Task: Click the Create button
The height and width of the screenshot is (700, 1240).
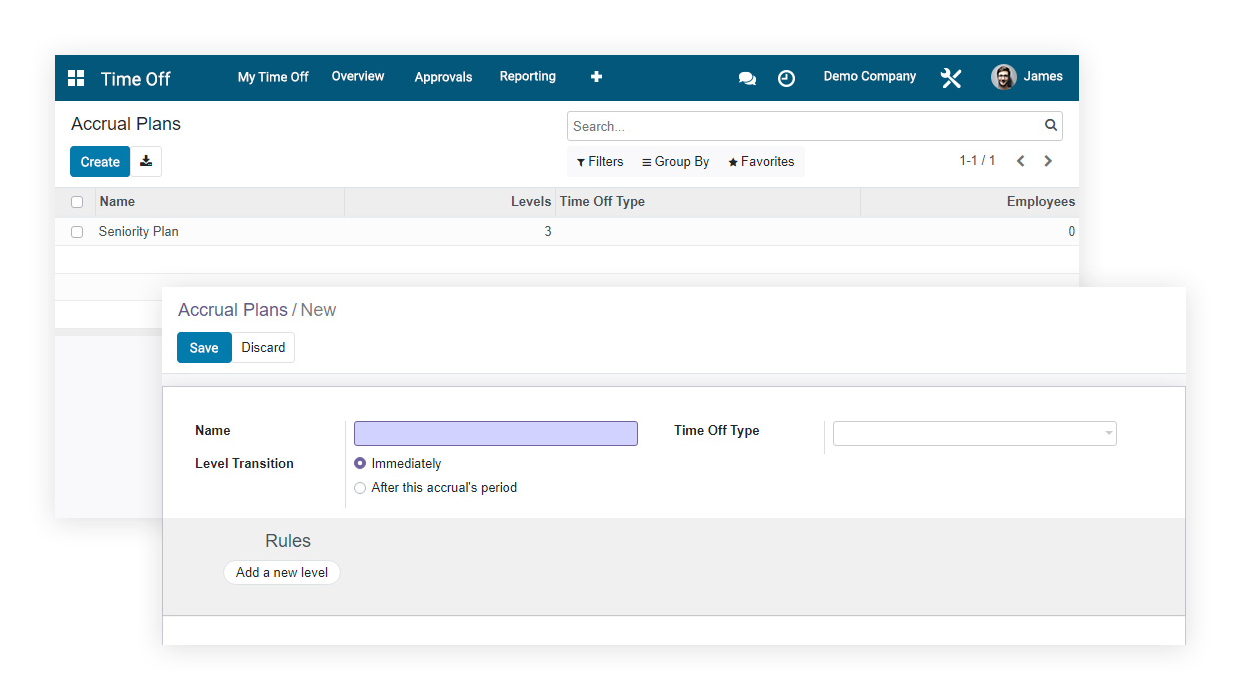Action: tap(100, 162)
